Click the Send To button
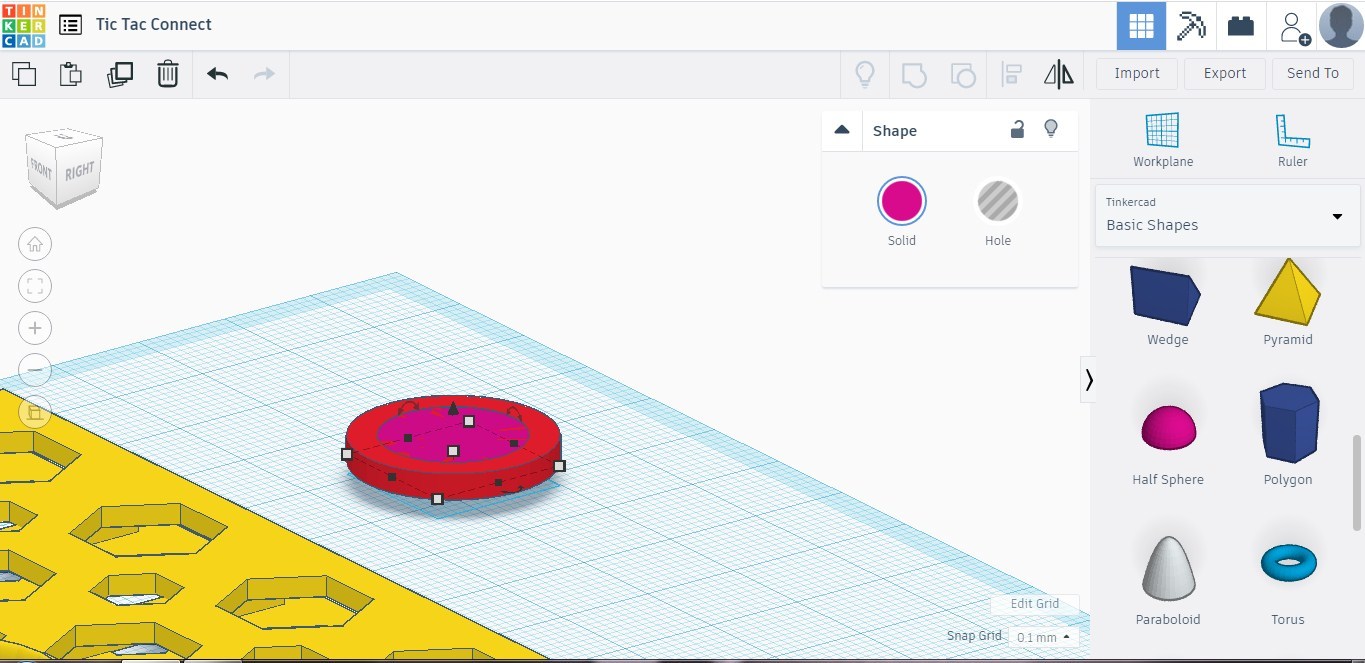The height and width of the screenshot is (663, 1365). coord(1313,73)
